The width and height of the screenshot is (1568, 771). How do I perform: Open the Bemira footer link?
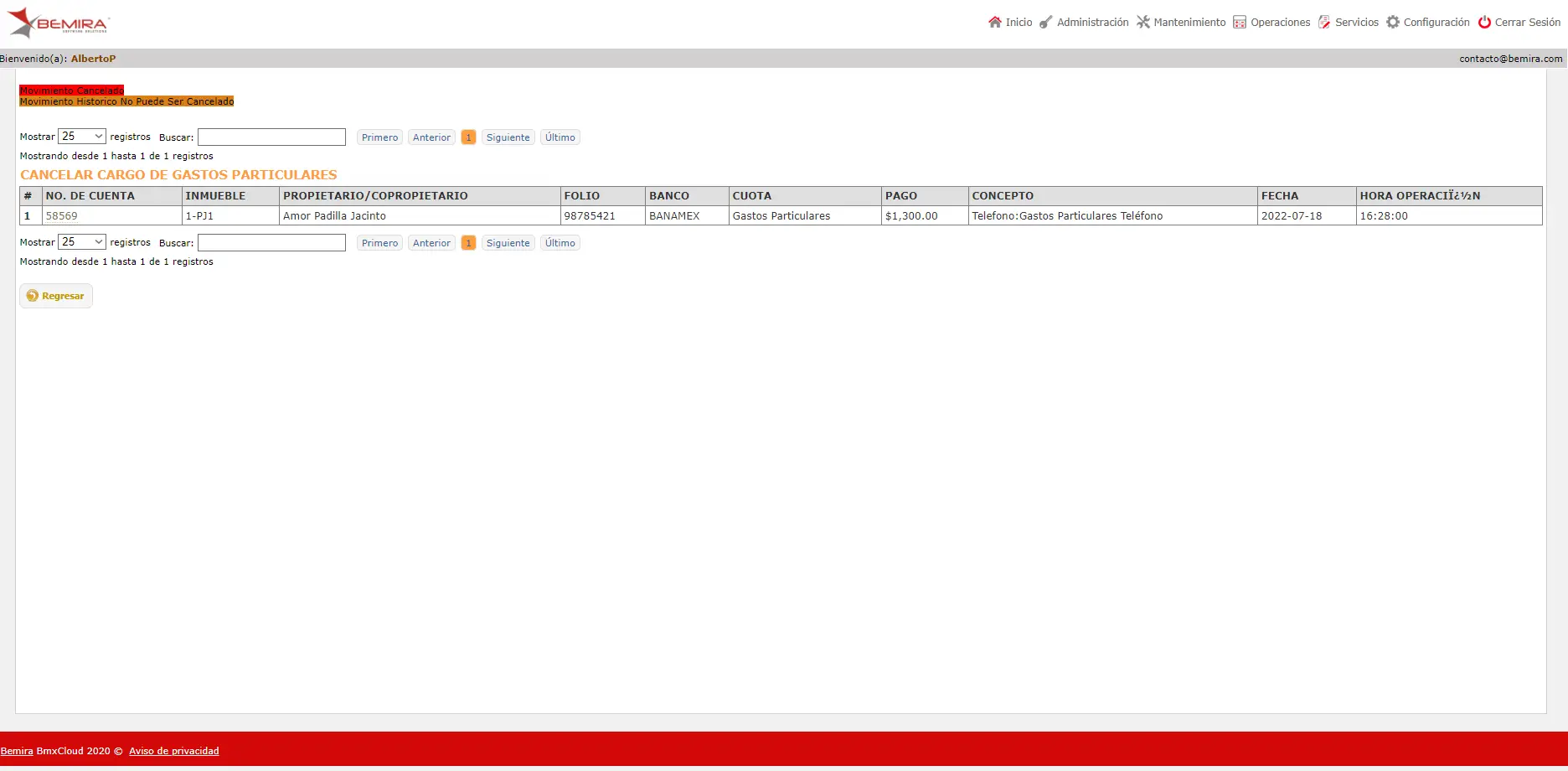pos(17,751)
